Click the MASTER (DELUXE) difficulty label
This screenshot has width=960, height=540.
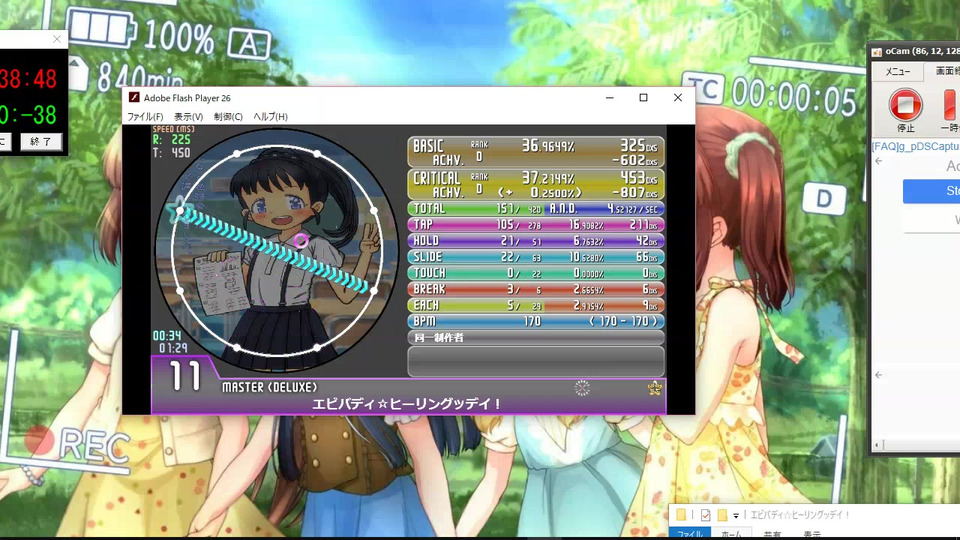click(x=269, y=387)
